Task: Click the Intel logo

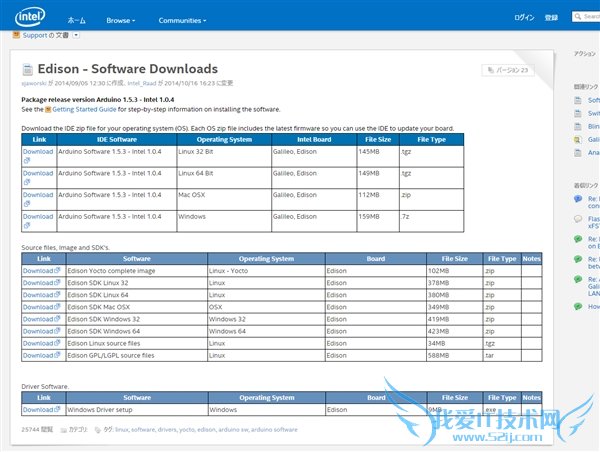Action: click(x=29, y=18)
